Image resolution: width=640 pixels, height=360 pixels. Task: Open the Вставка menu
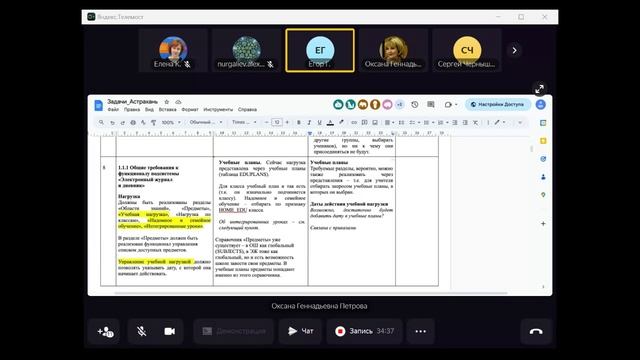(x=167, y=109)
